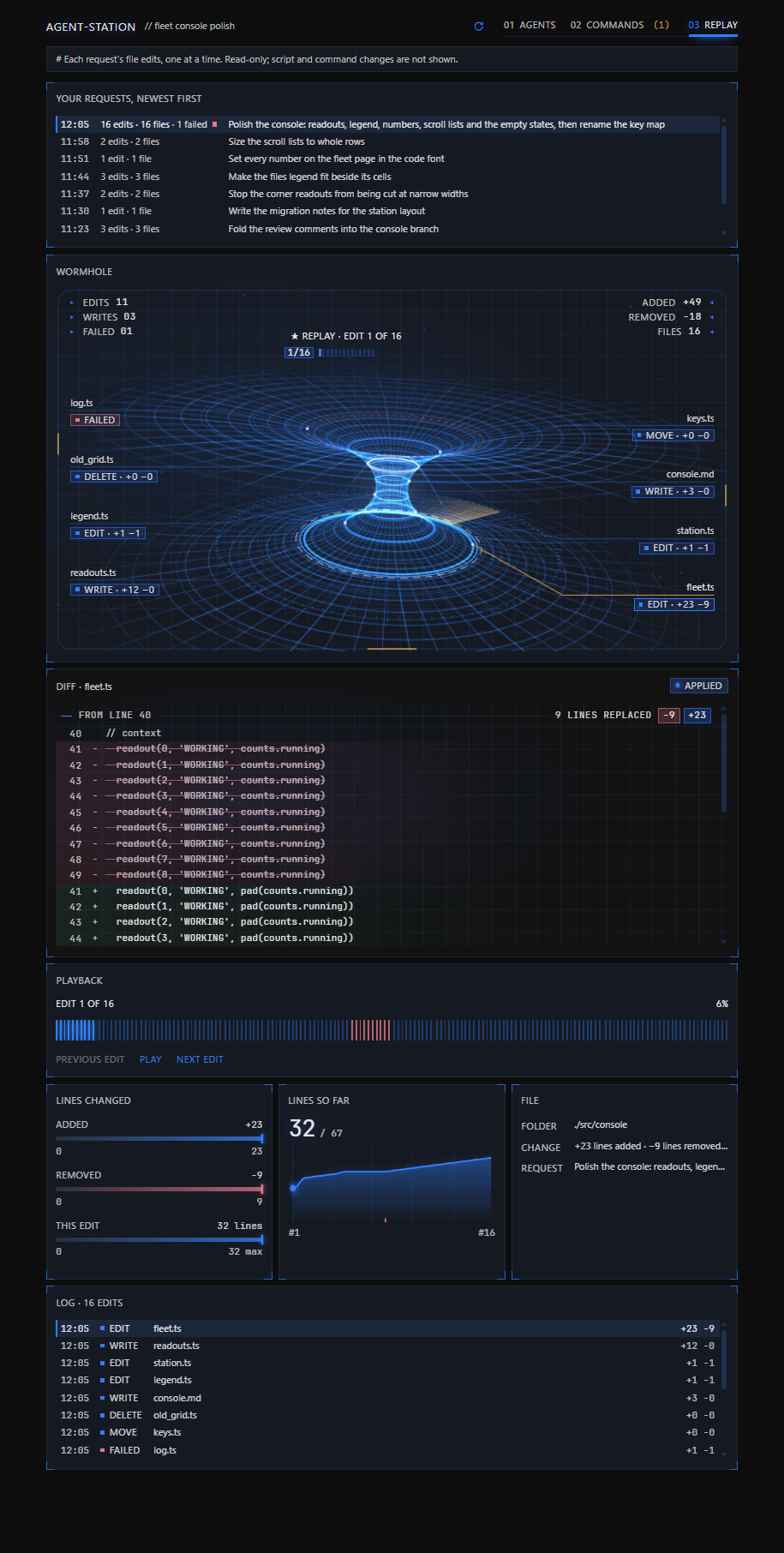
Task: Select the WRITE readouts.ts log row
Action: [x=388, y=1346]
